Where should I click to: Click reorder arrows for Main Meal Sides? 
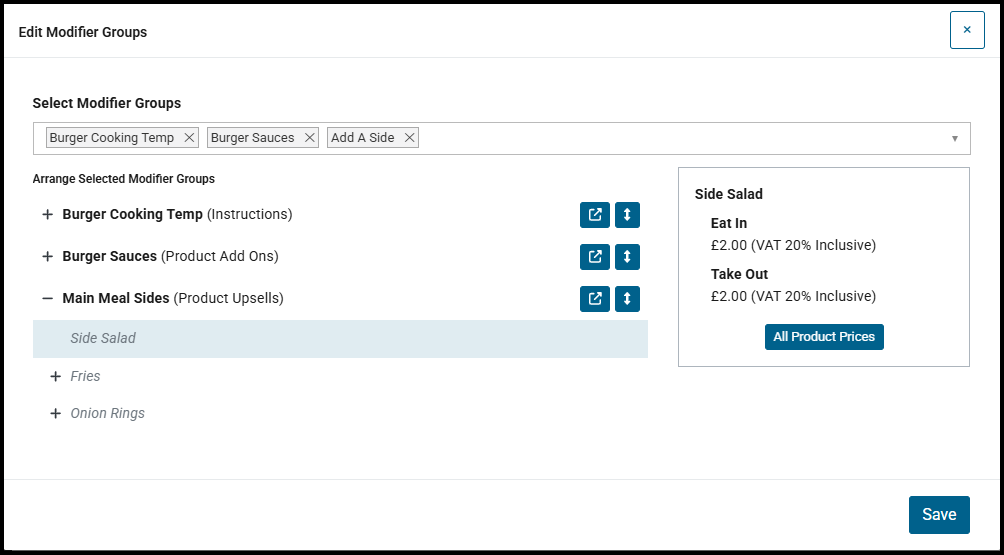[628, 299]
